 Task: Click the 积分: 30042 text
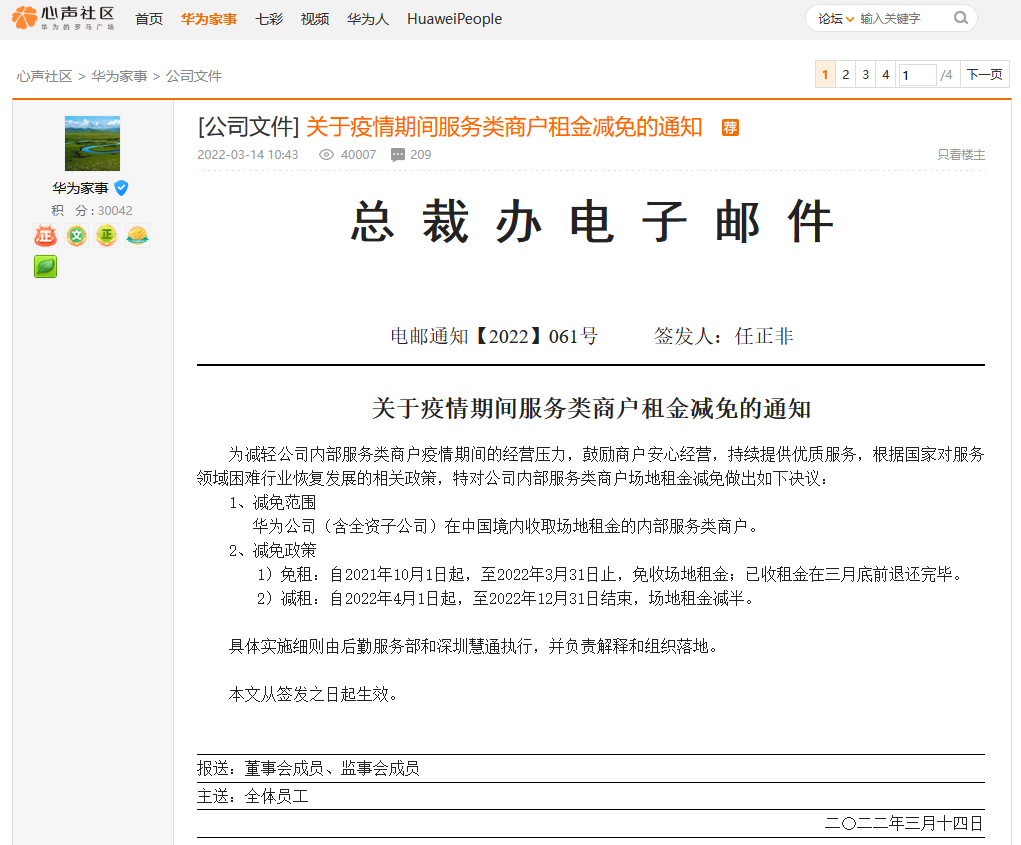[x=92, y=211]
